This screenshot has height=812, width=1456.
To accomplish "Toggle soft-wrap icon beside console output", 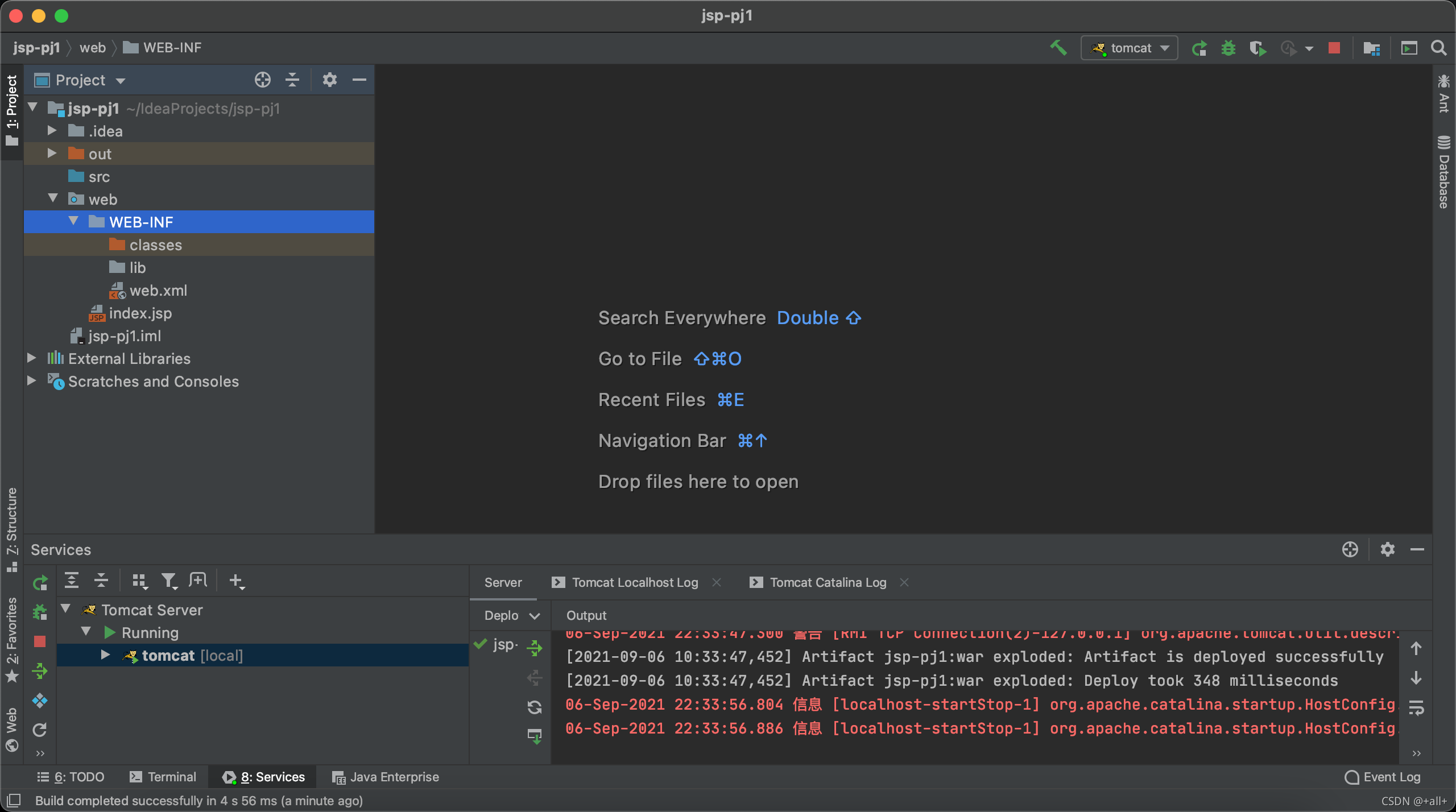I will pos(1416,708).
